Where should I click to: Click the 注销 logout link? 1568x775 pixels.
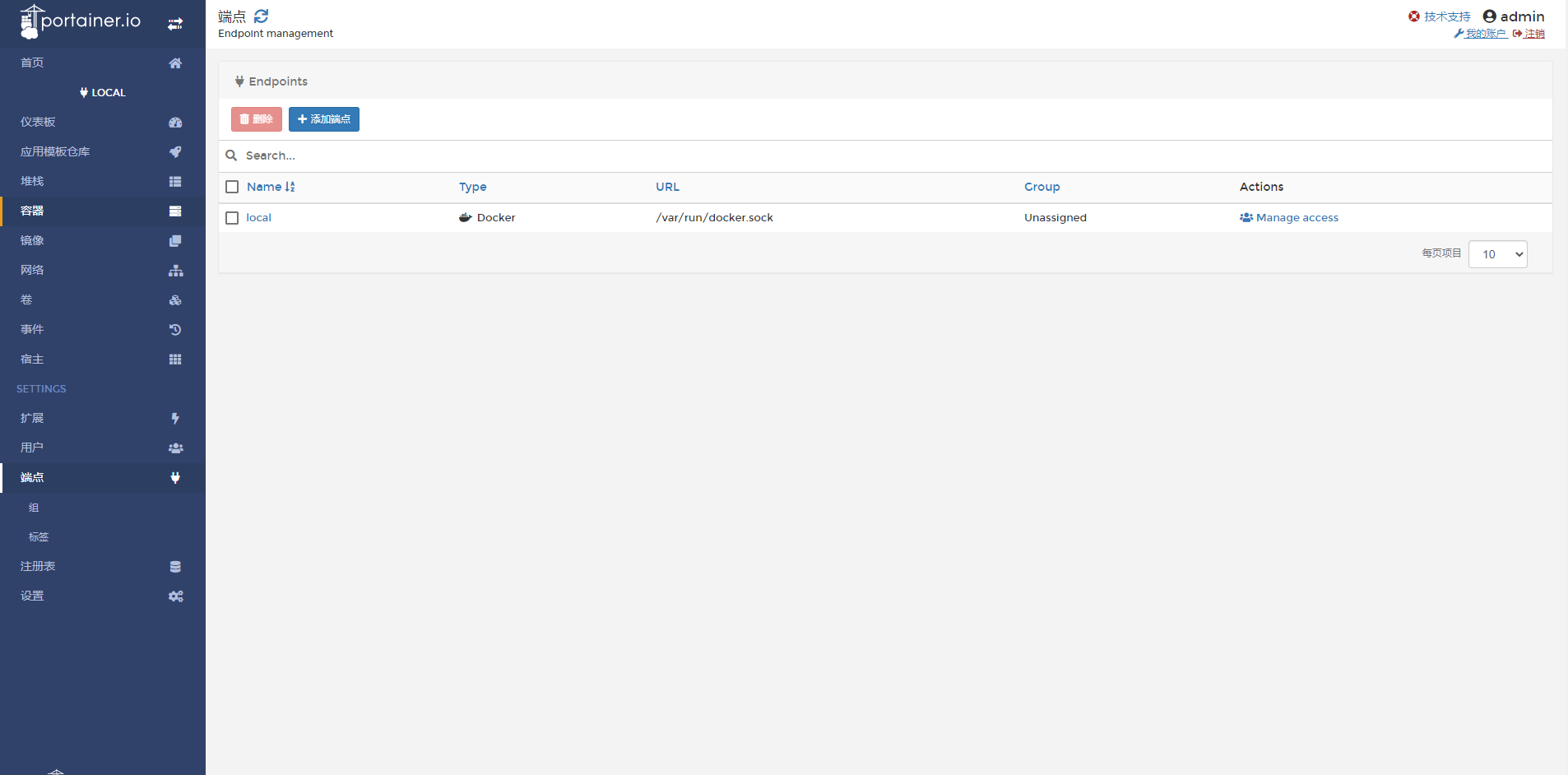(x=1529, y=34)
